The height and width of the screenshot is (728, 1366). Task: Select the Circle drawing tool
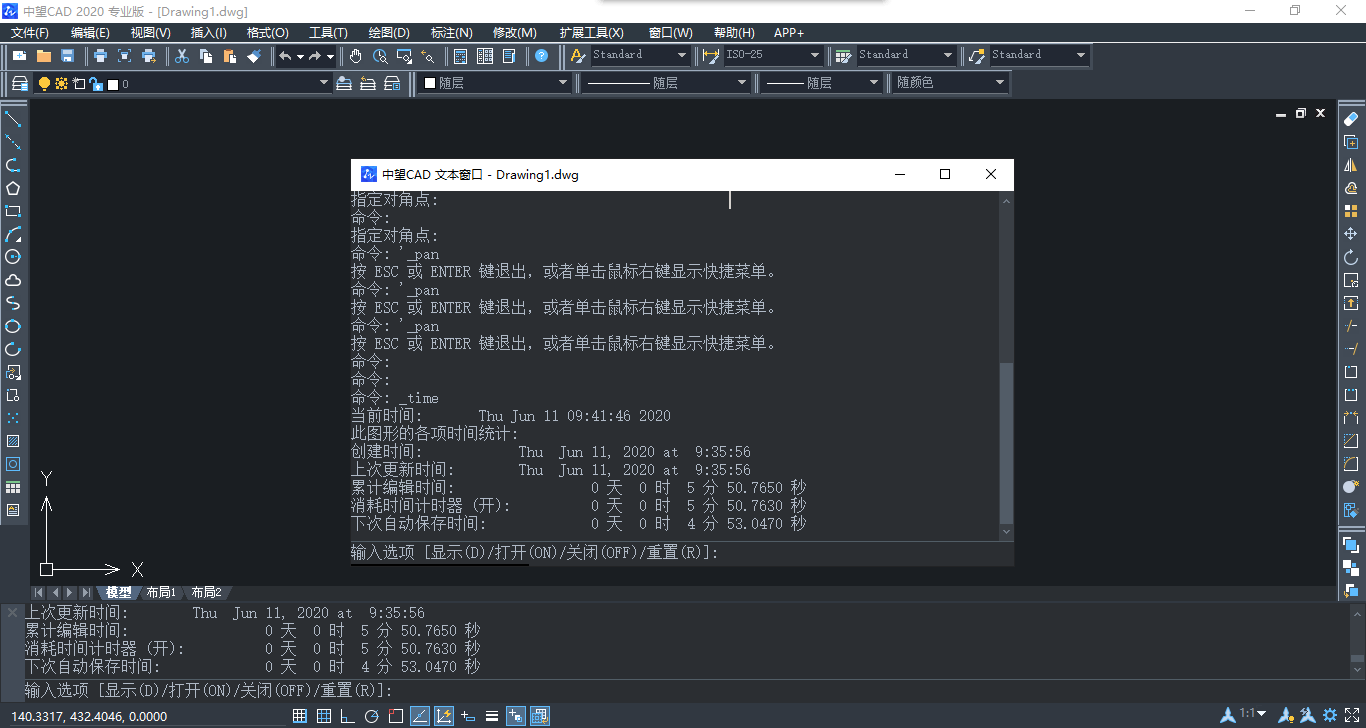tap(13, 258)
